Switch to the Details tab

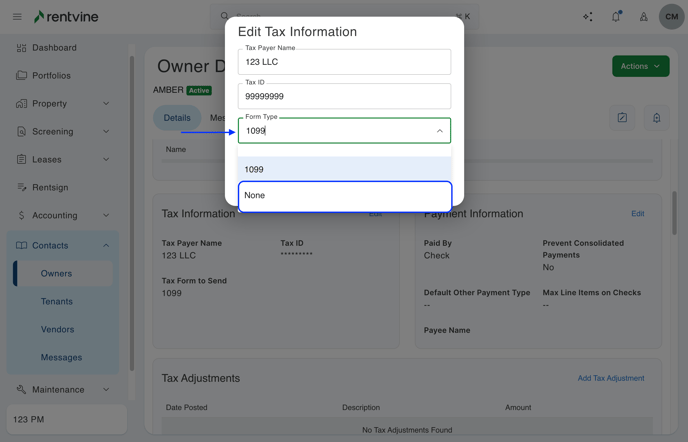pos(177,118)
